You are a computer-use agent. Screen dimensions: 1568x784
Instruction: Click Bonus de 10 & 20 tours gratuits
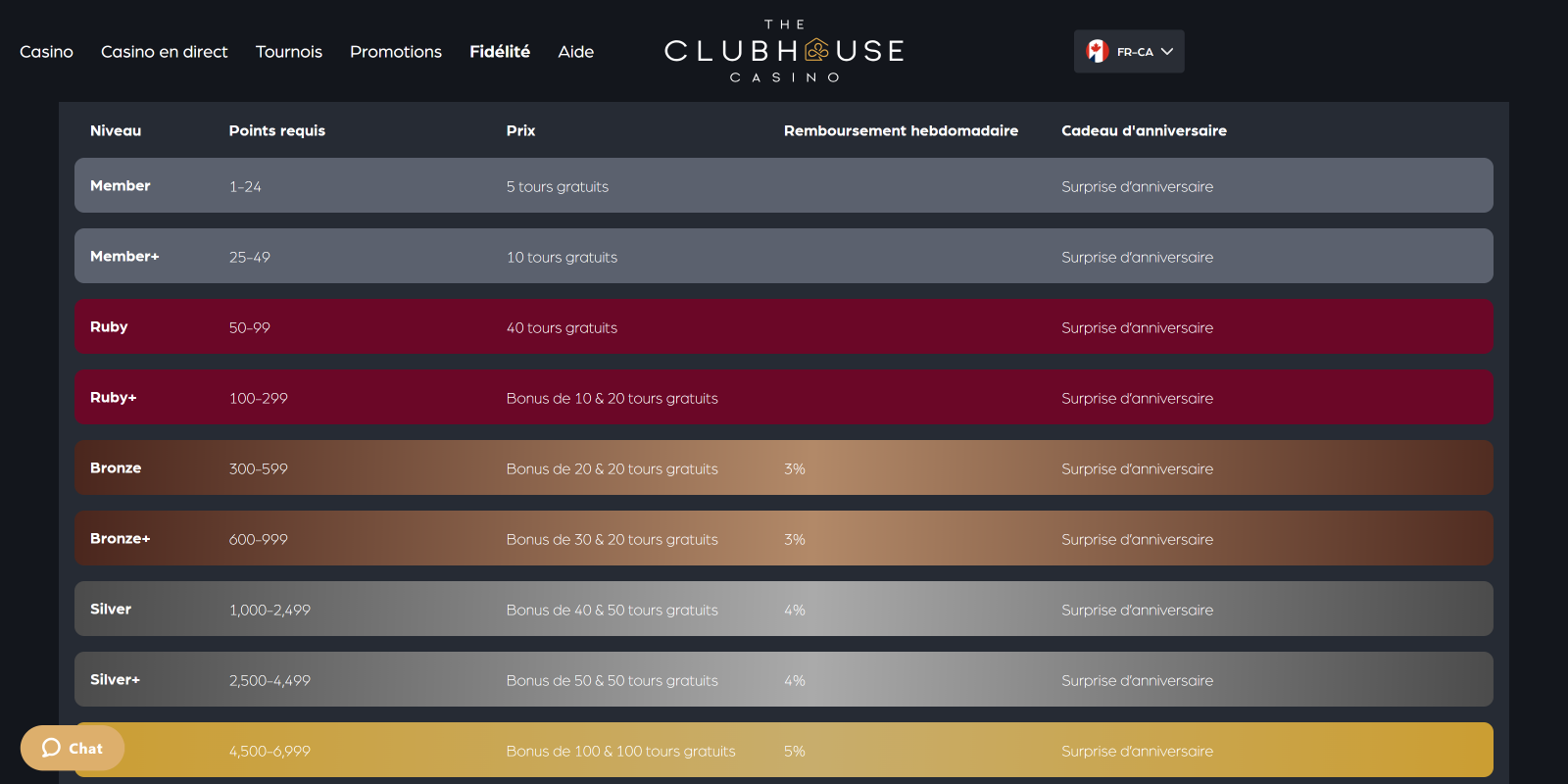tap(612, 398)
